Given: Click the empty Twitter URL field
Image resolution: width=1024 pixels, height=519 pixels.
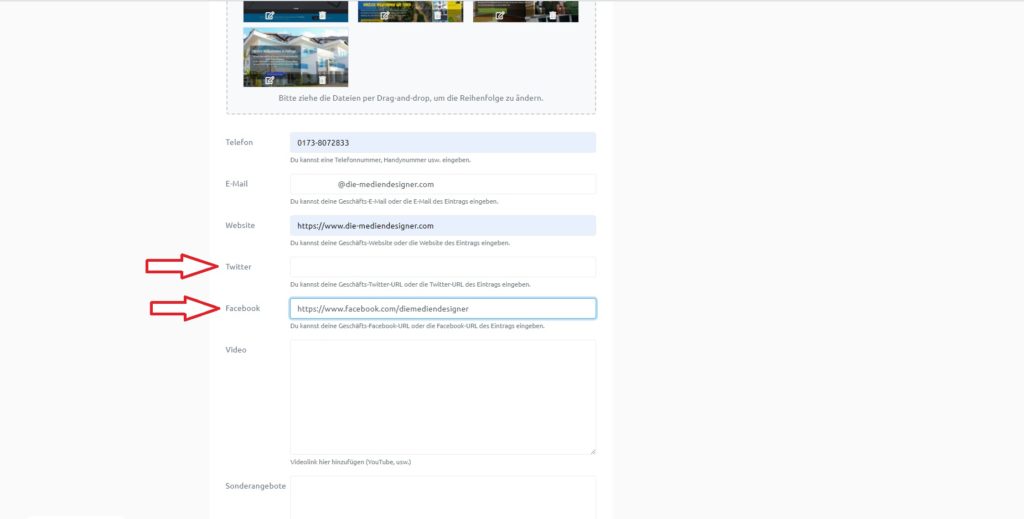Looking at the screenshot, I should click(442, 267).
